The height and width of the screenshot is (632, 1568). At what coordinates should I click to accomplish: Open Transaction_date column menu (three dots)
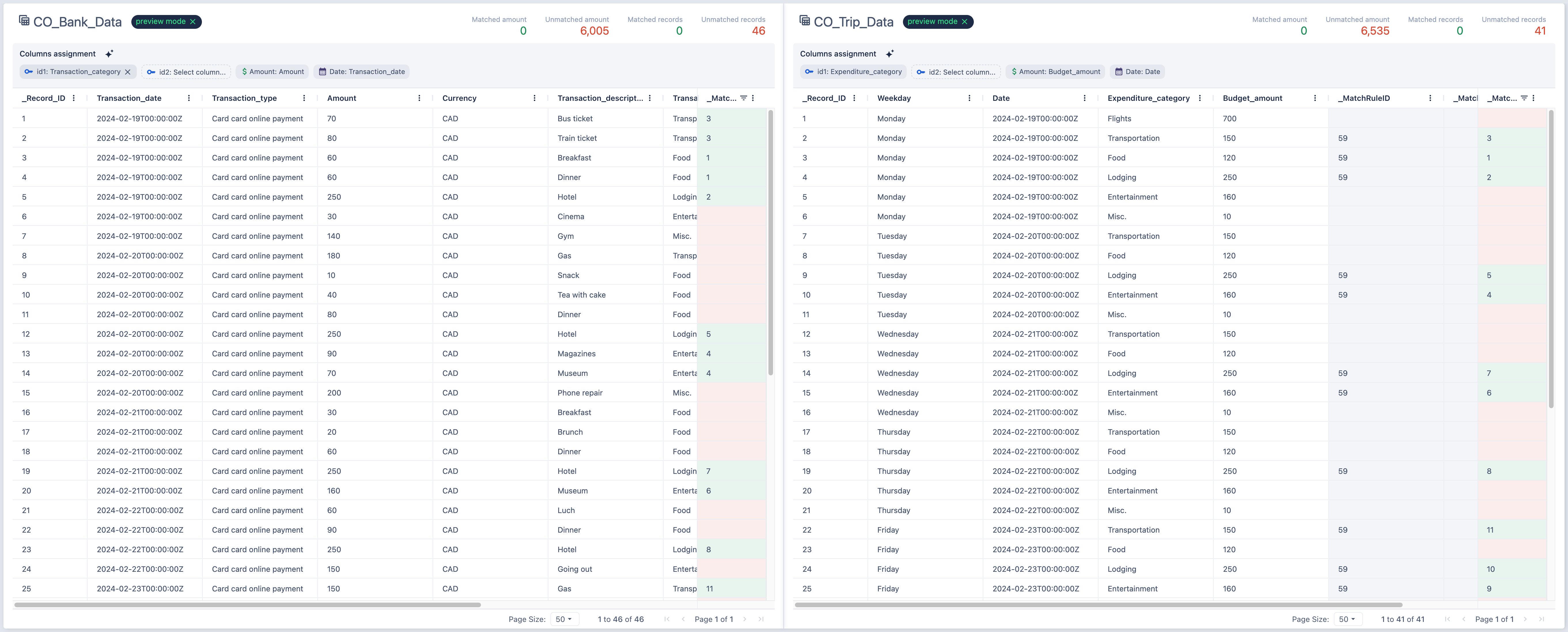point(189,98)
